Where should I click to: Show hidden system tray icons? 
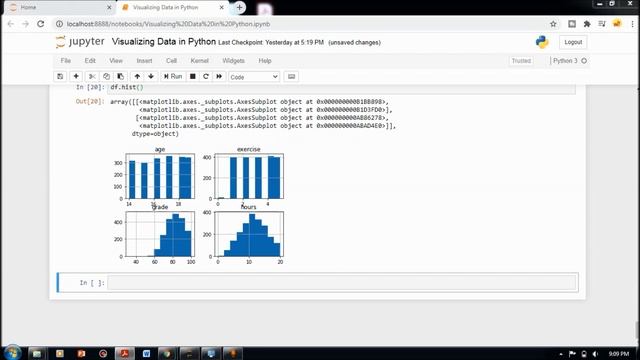click(x=561, y=354)
